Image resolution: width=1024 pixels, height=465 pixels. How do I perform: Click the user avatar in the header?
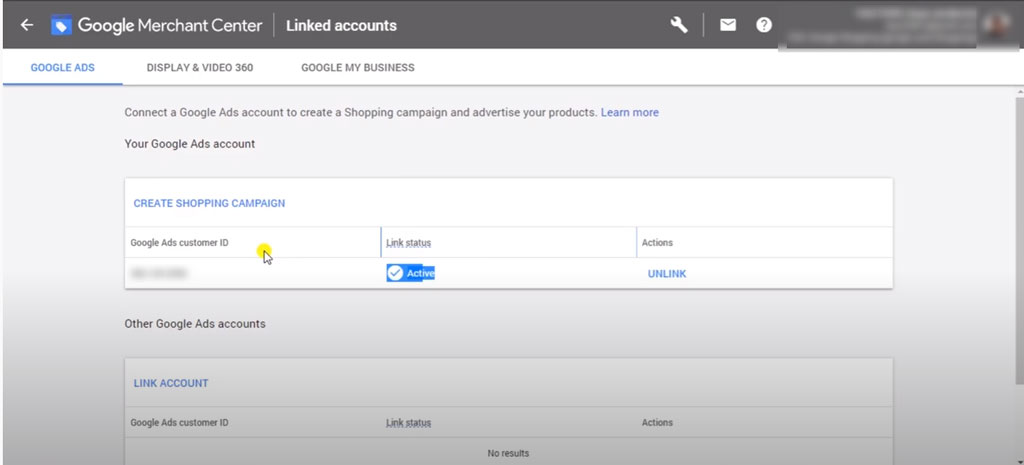[997, 25]
